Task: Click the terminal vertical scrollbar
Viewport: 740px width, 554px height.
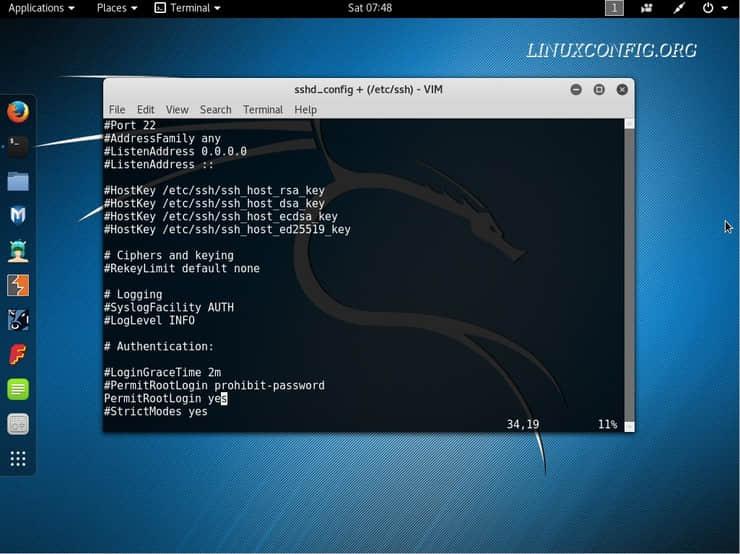Action: coord(629,270)
